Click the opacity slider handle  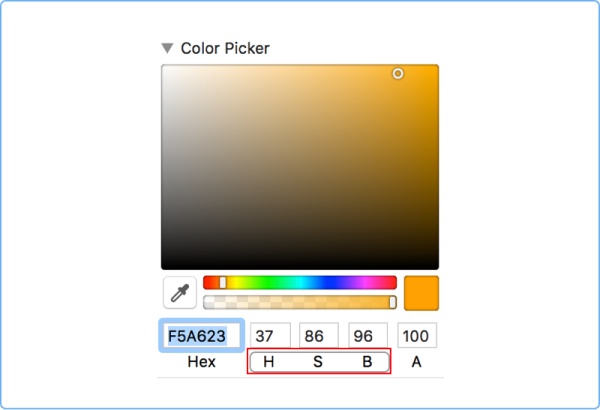[392, 302]
